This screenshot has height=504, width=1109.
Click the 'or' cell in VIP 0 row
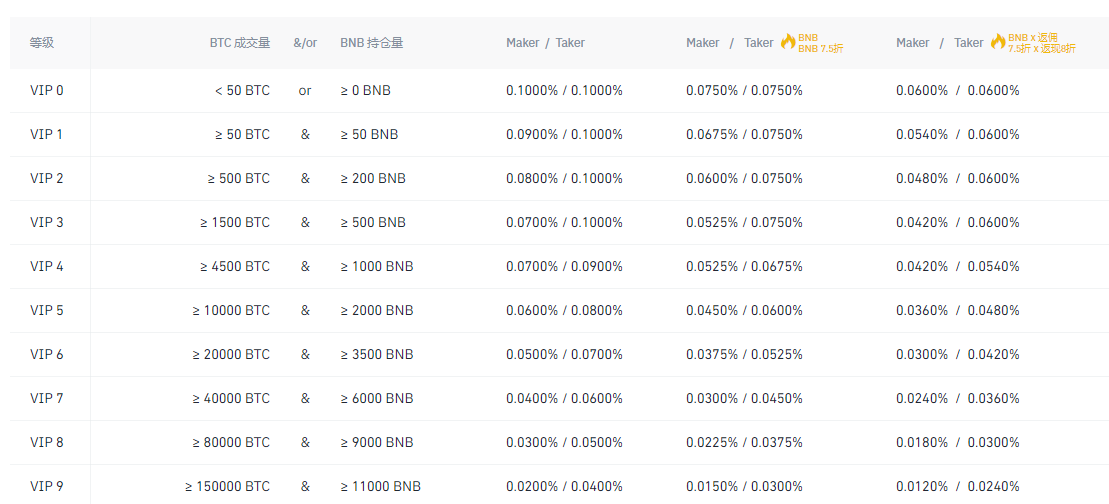305,91
